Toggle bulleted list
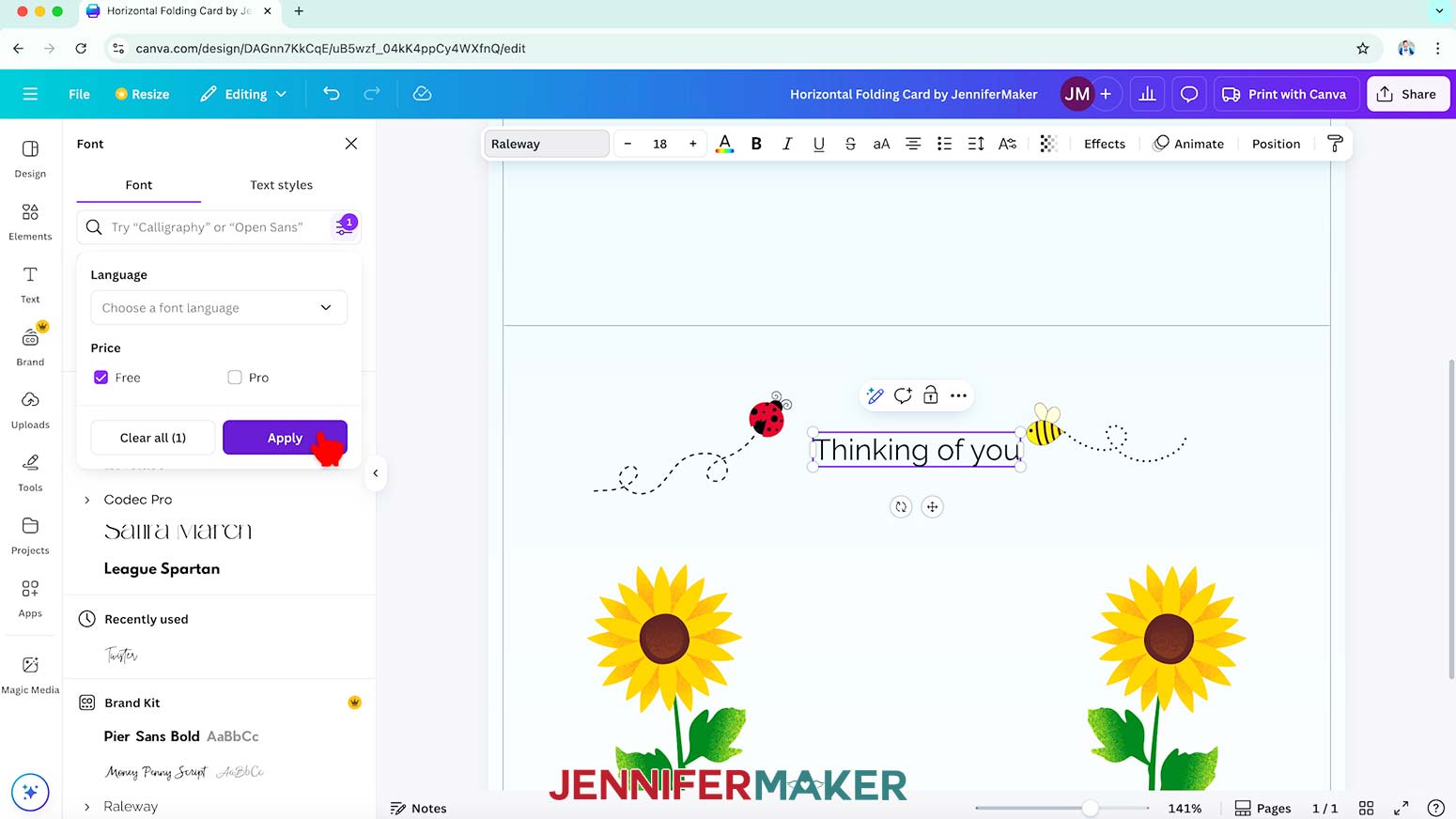 coord(944,144)
